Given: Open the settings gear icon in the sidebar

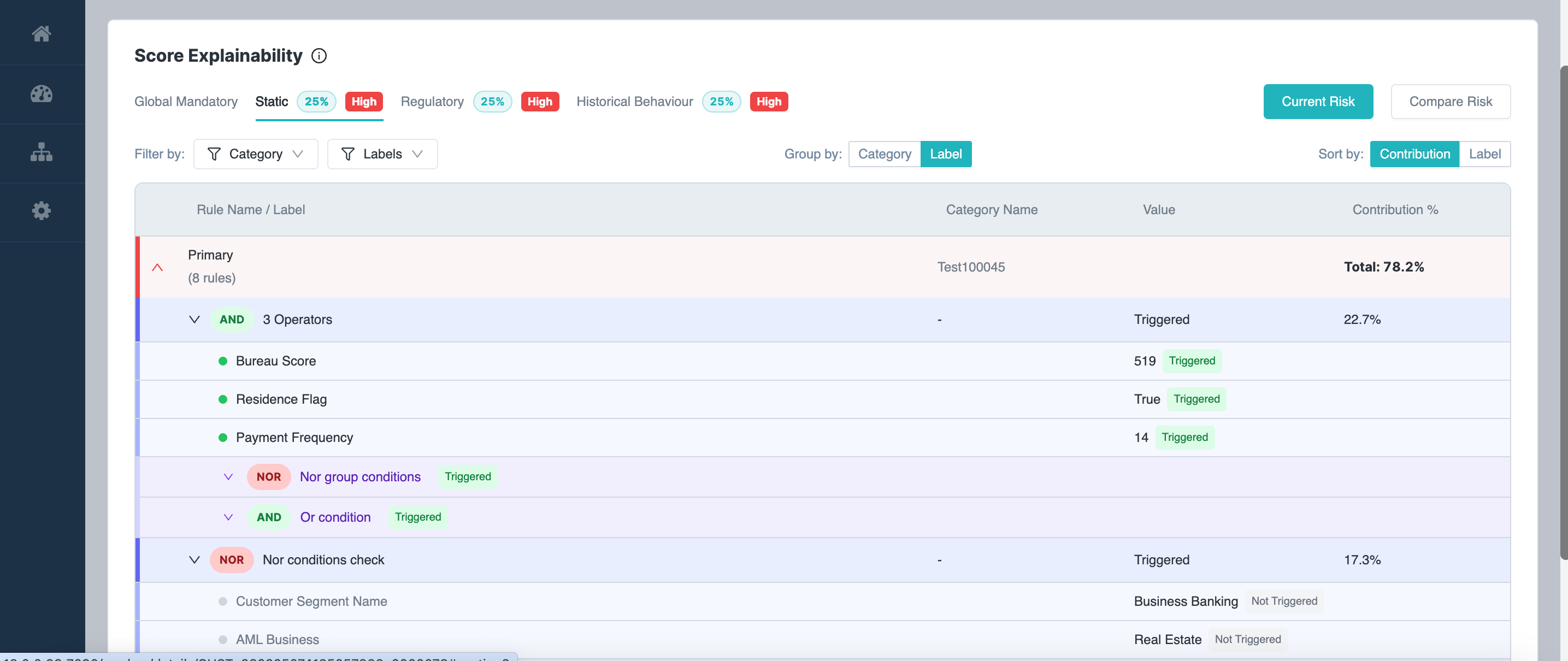Looking at the screenshot, I should pyautogui.click(x=42, y=211).
